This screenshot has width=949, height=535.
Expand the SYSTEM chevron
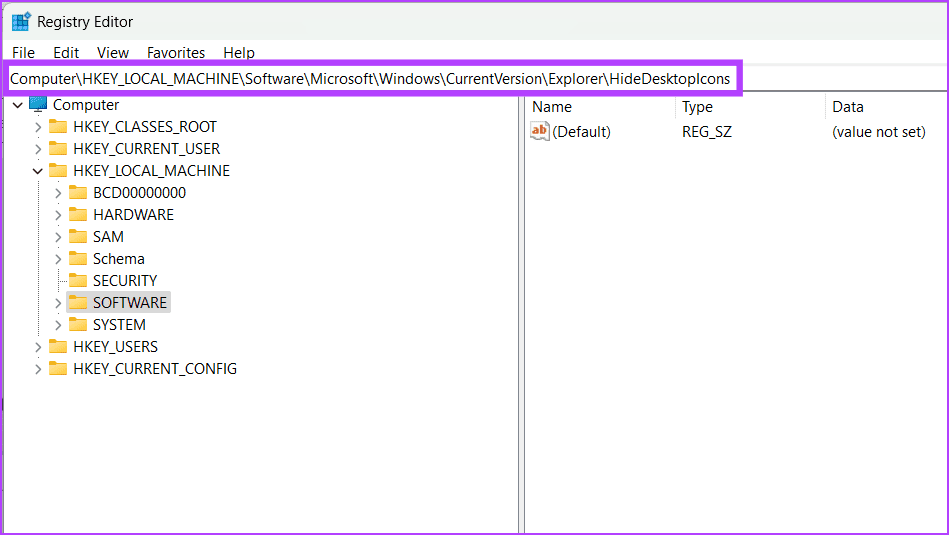click(x=58, y=325)
